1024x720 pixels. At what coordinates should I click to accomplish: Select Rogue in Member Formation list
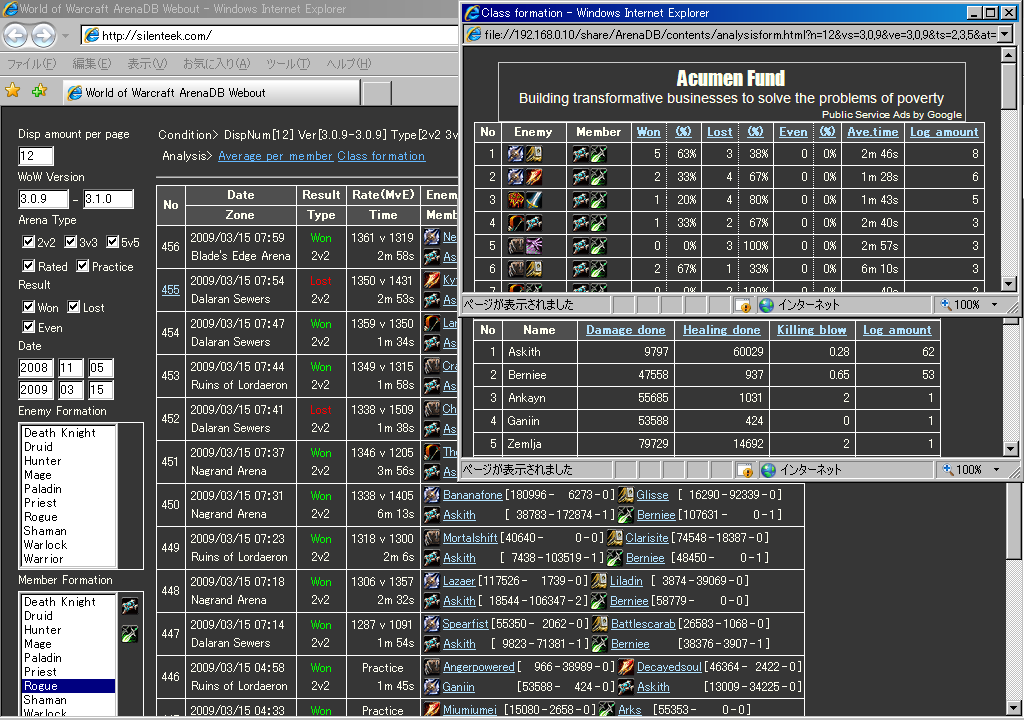[x=69, y=685]
